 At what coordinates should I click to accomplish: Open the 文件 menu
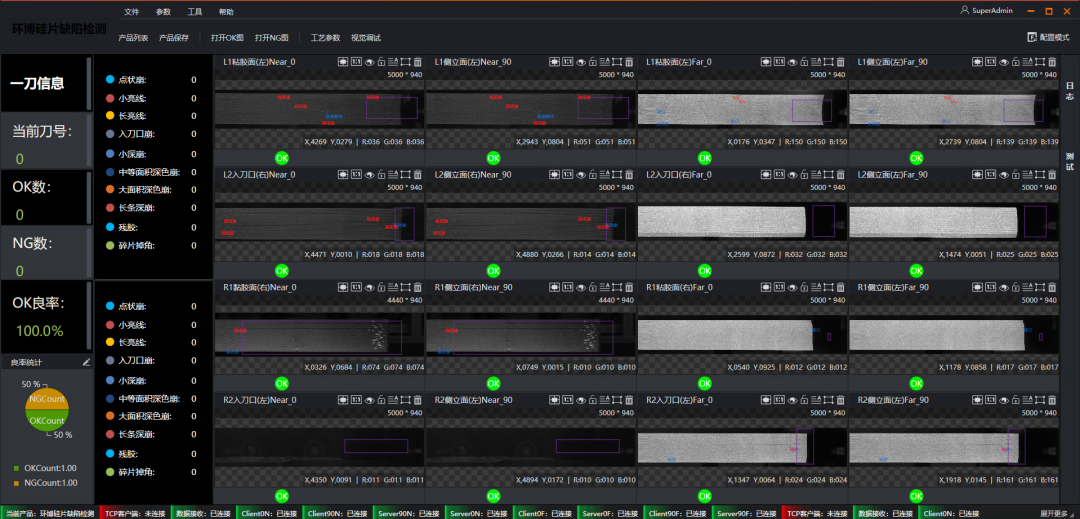point(132,12)
